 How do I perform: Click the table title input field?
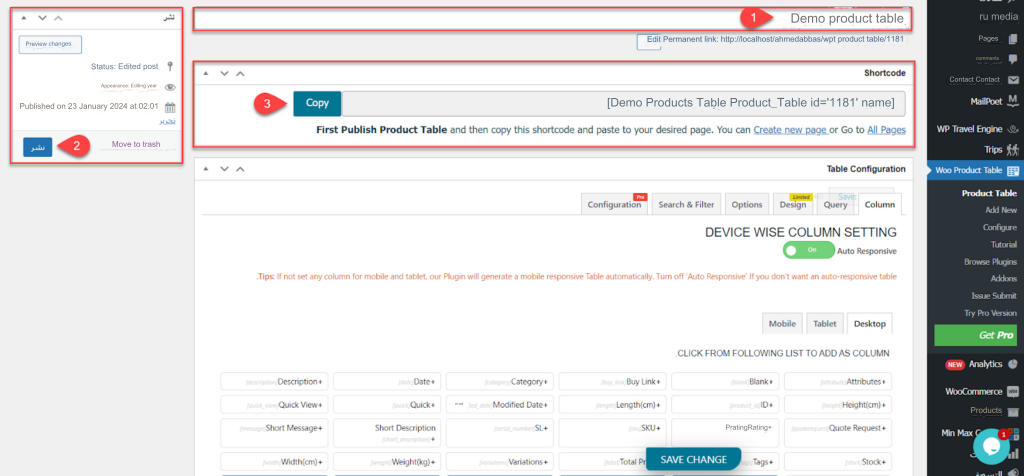(x=552, y=19)
